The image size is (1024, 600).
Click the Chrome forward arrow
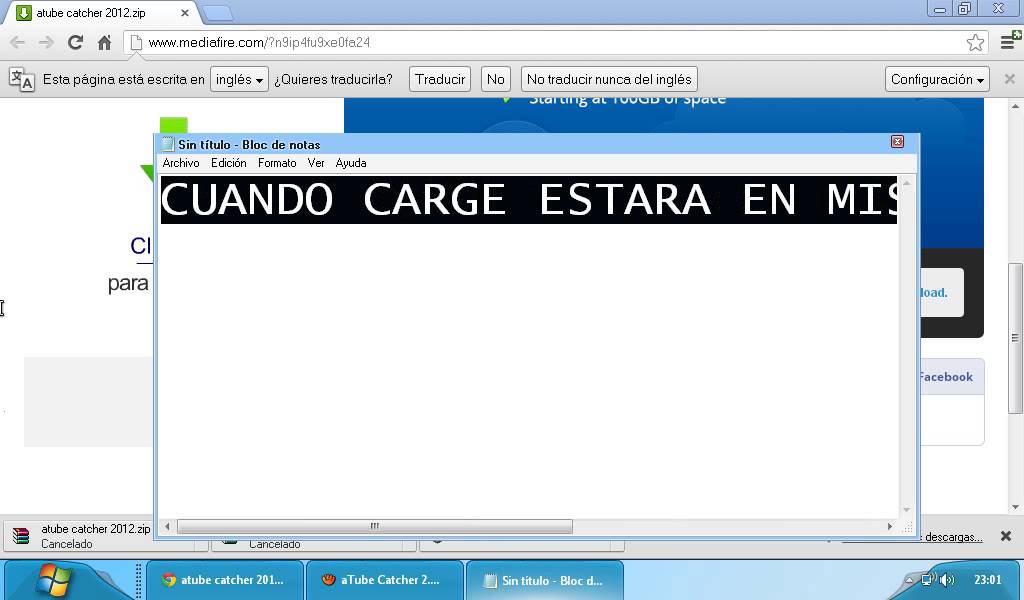coord(46,42)
